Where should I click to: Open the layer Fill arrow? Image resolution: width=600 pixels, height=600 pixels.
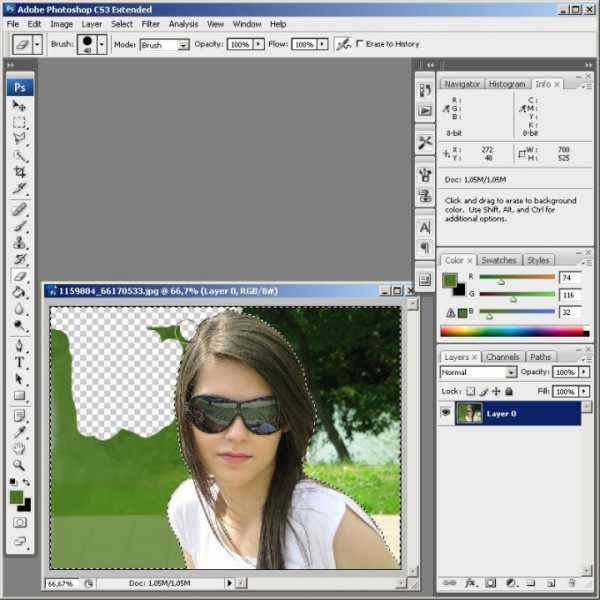(x=584, y=391)
